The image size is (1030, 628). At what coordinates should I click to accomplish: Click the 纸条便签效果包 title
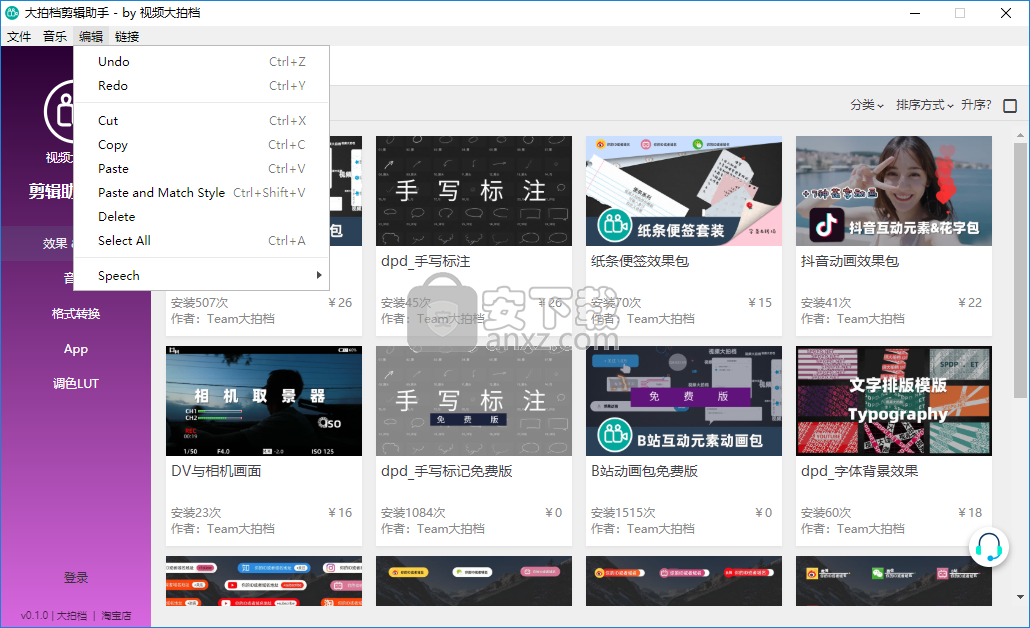point(640,261)
